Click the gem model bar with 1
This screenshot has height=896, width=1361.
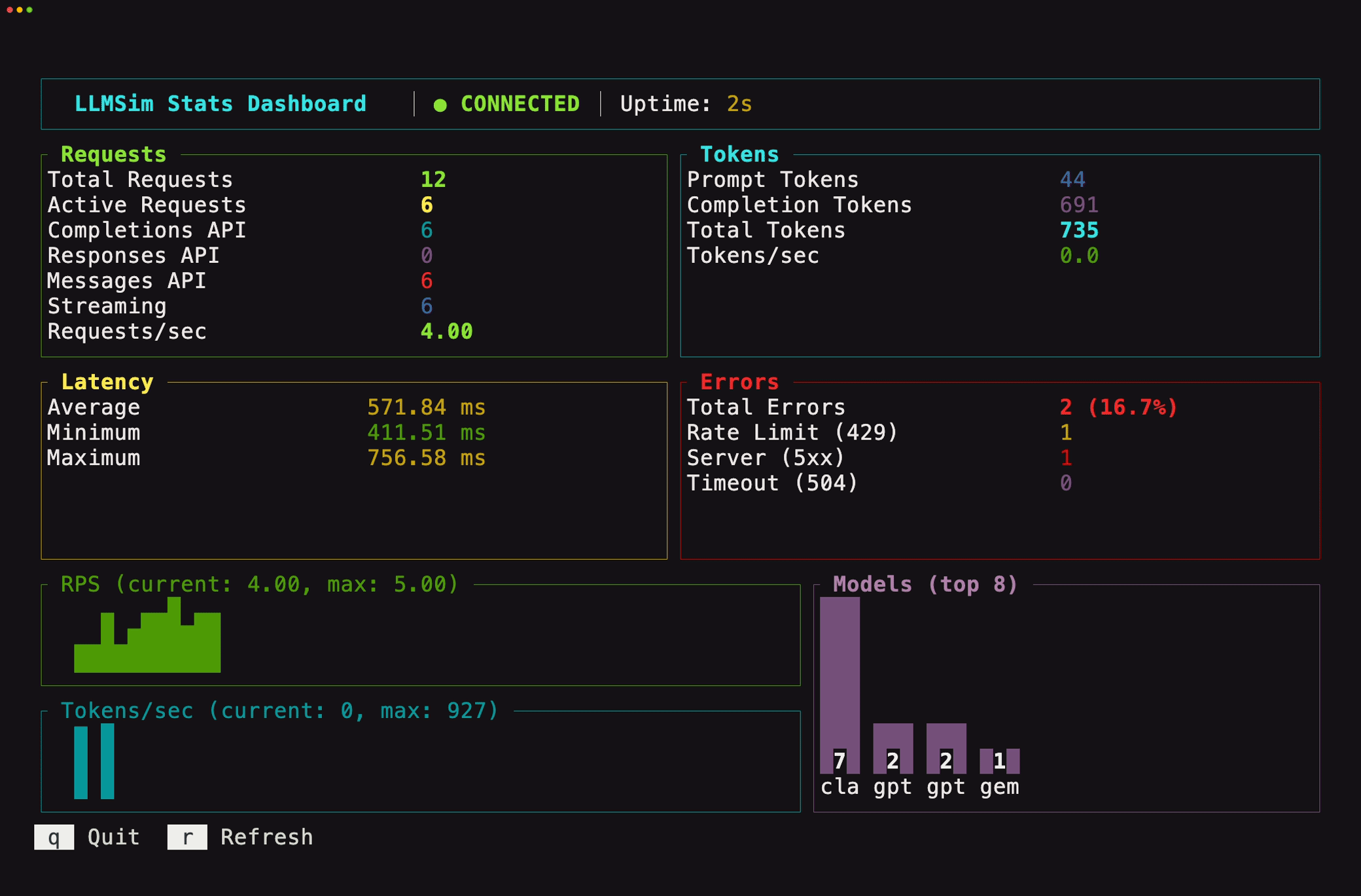(999, 761)
